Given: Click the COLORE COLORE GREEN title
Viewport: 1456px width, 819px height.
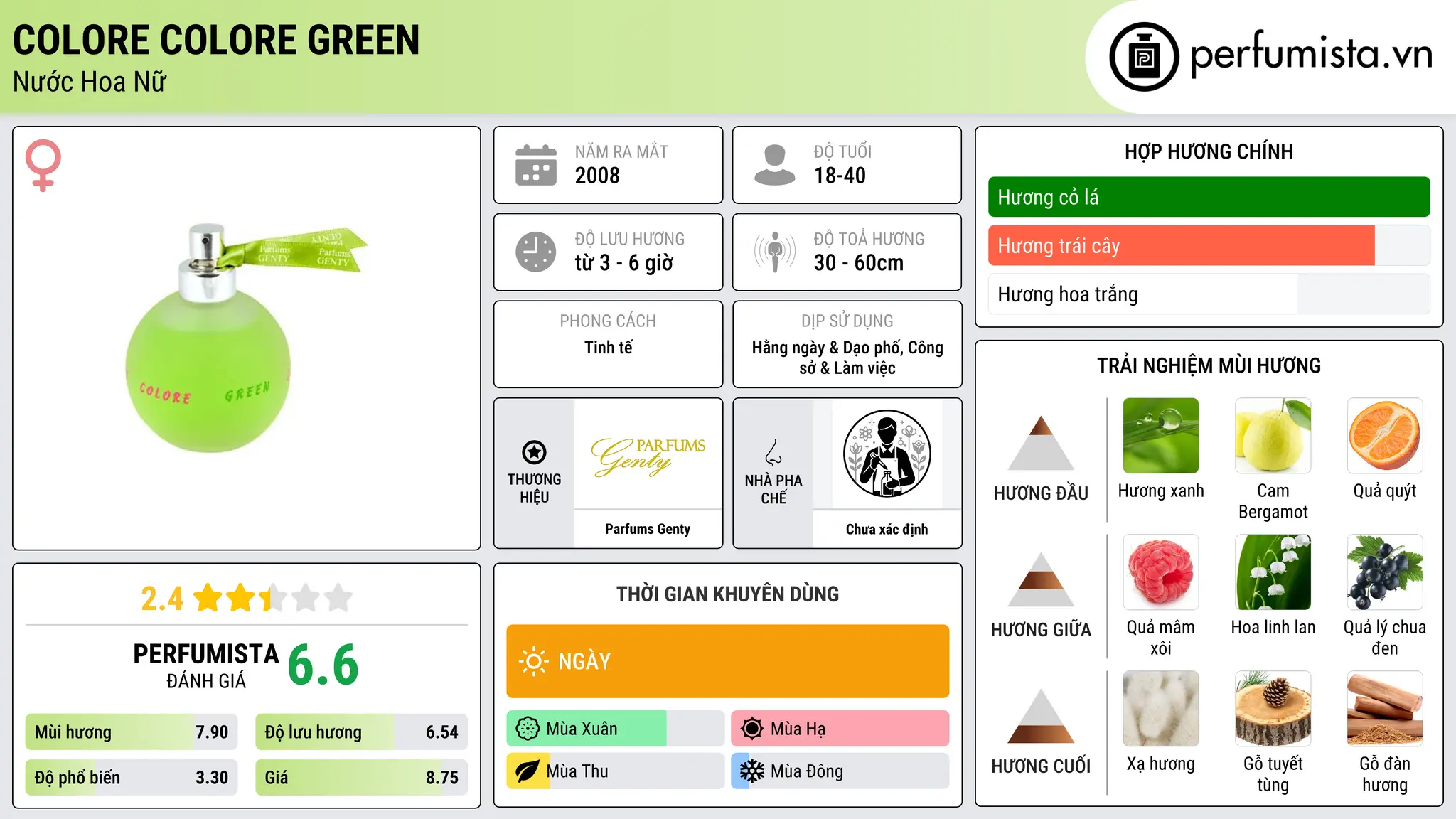Looking at the screenshot, I should click(x=216, y=40).
